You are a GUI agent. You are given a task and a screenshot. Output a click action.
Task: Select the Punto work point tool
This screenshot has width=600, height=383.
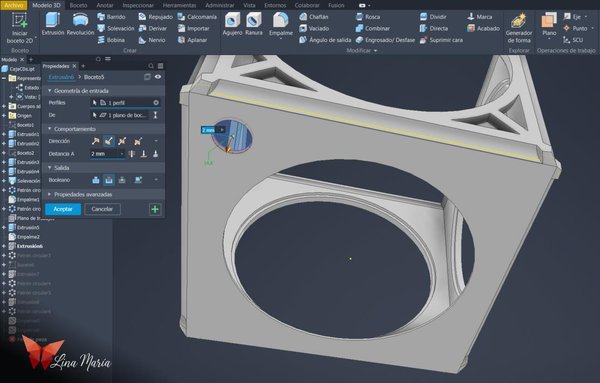click(x=578, y=28)
